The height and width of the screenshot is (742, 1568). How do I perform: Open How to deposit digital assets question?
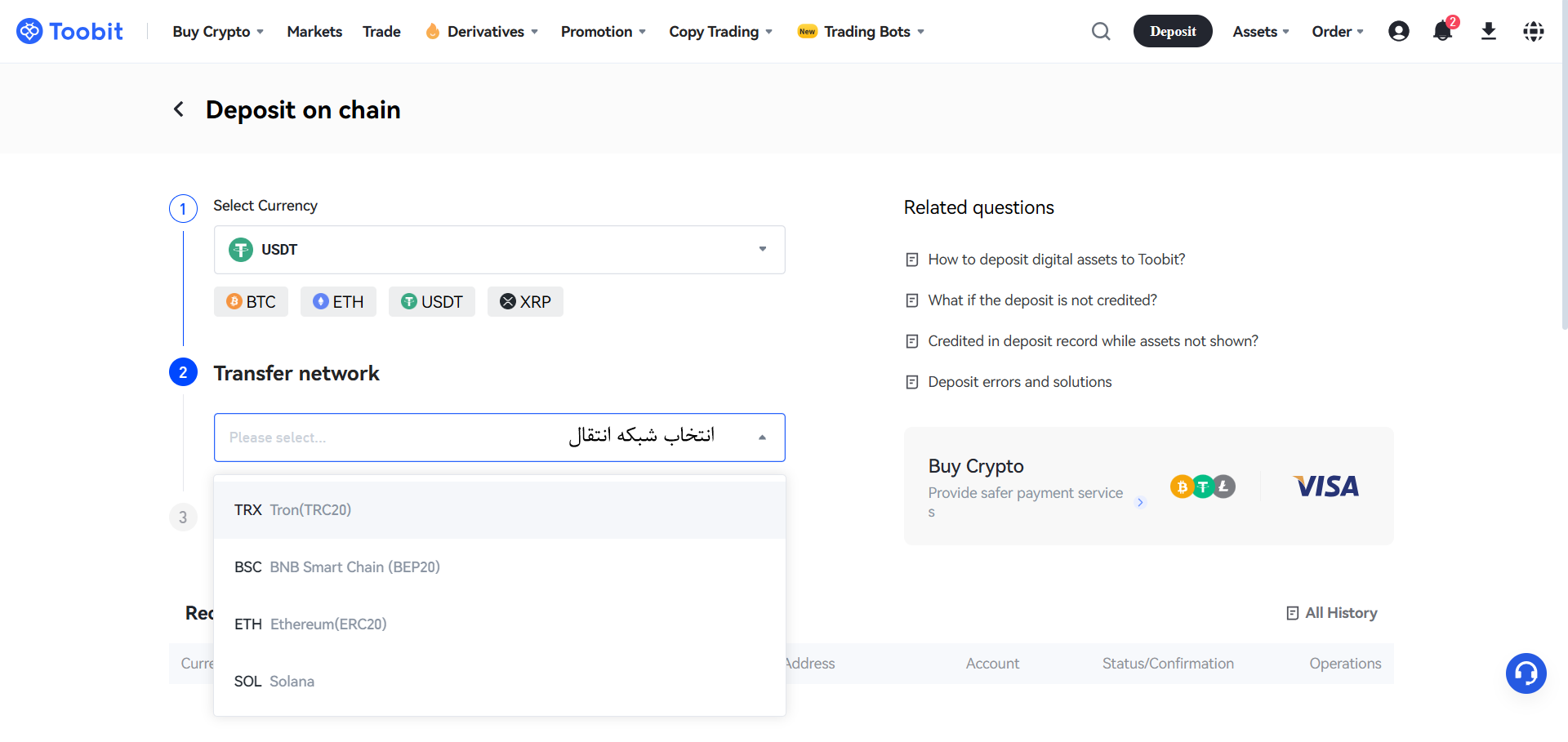pyautogui.click(x=1057, y=260)
